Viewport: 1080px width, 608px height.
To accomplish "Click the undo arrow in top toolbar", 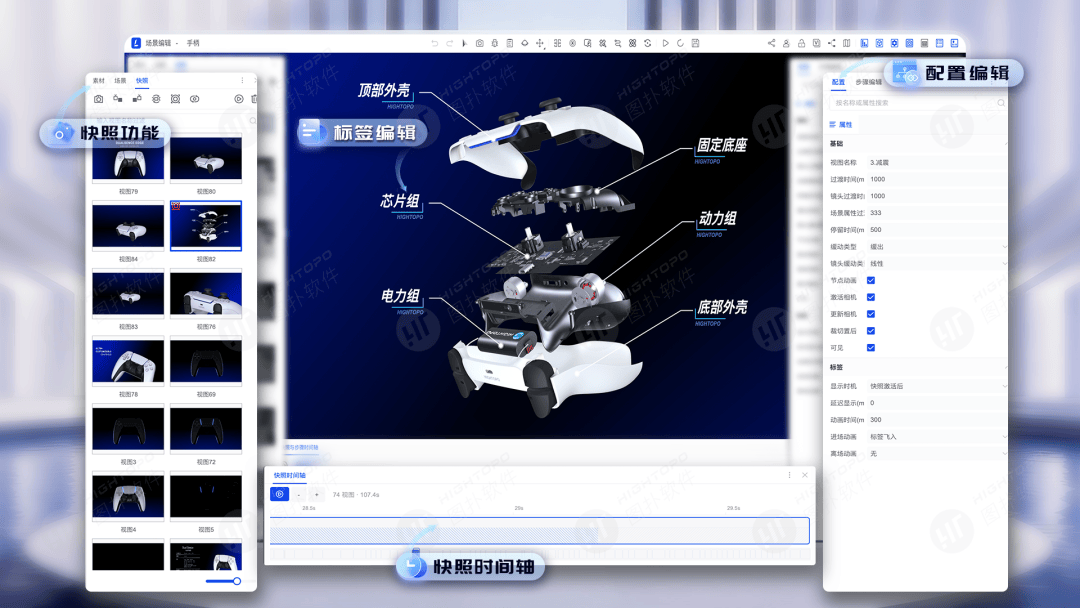I will click(435, 43).
